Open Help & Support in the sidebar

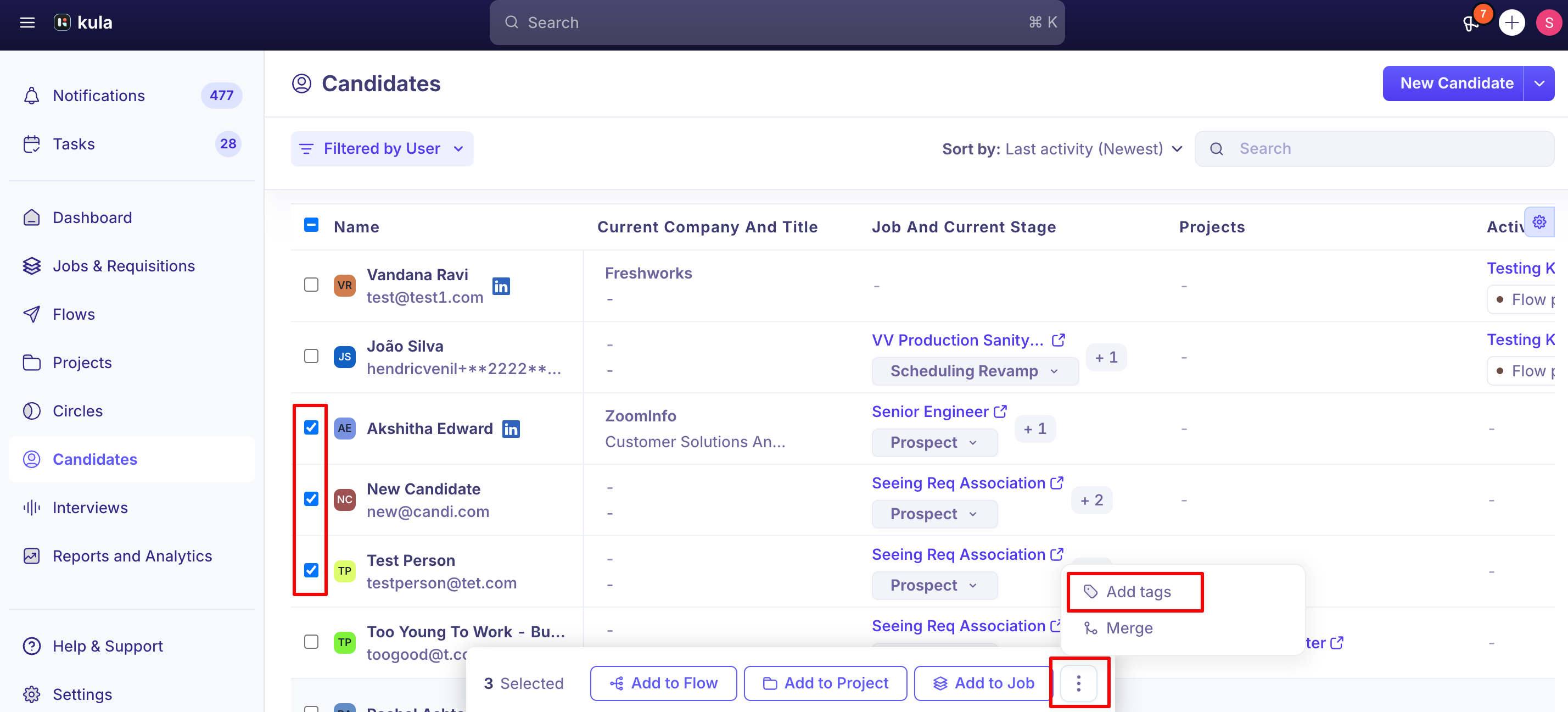click(x=131, y=646)
